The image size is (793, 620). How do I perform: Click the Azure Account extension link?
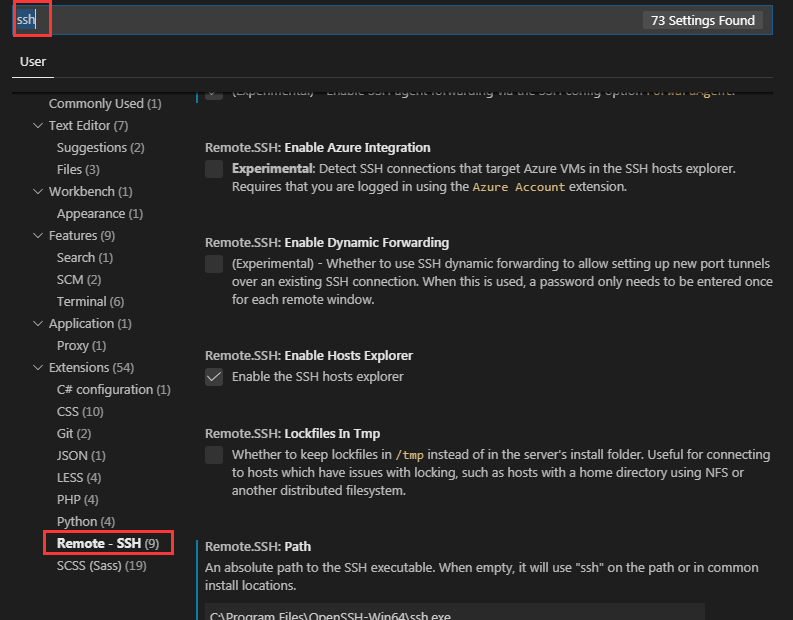[518, 187]
